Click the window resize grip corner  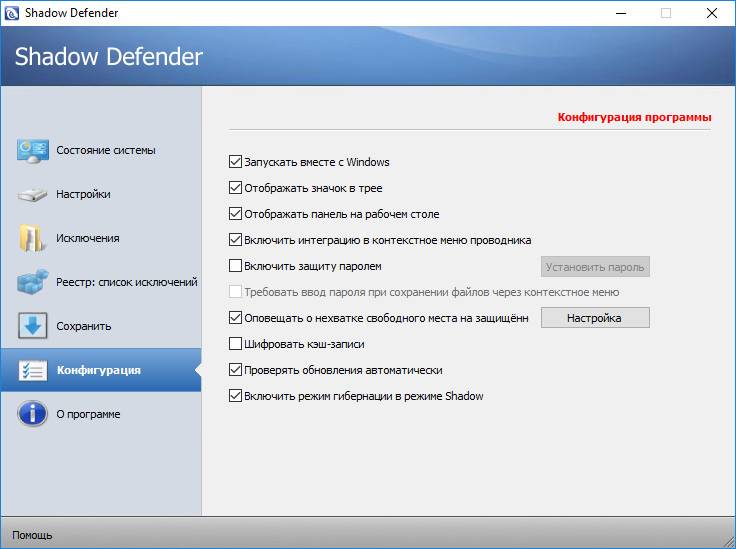pyautogui.click(x=729, y=542)
